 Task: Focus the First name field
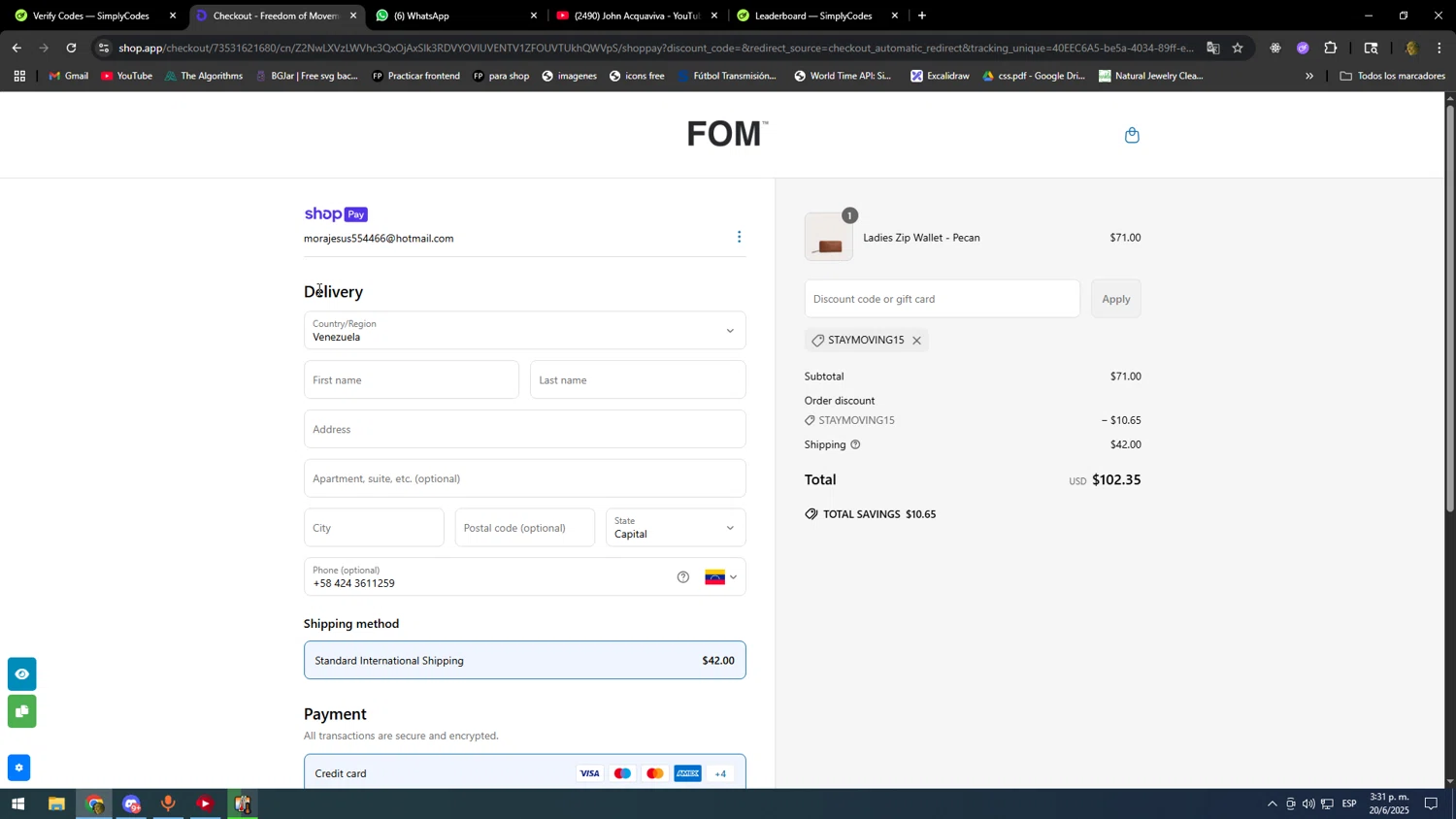coord(412,380)
